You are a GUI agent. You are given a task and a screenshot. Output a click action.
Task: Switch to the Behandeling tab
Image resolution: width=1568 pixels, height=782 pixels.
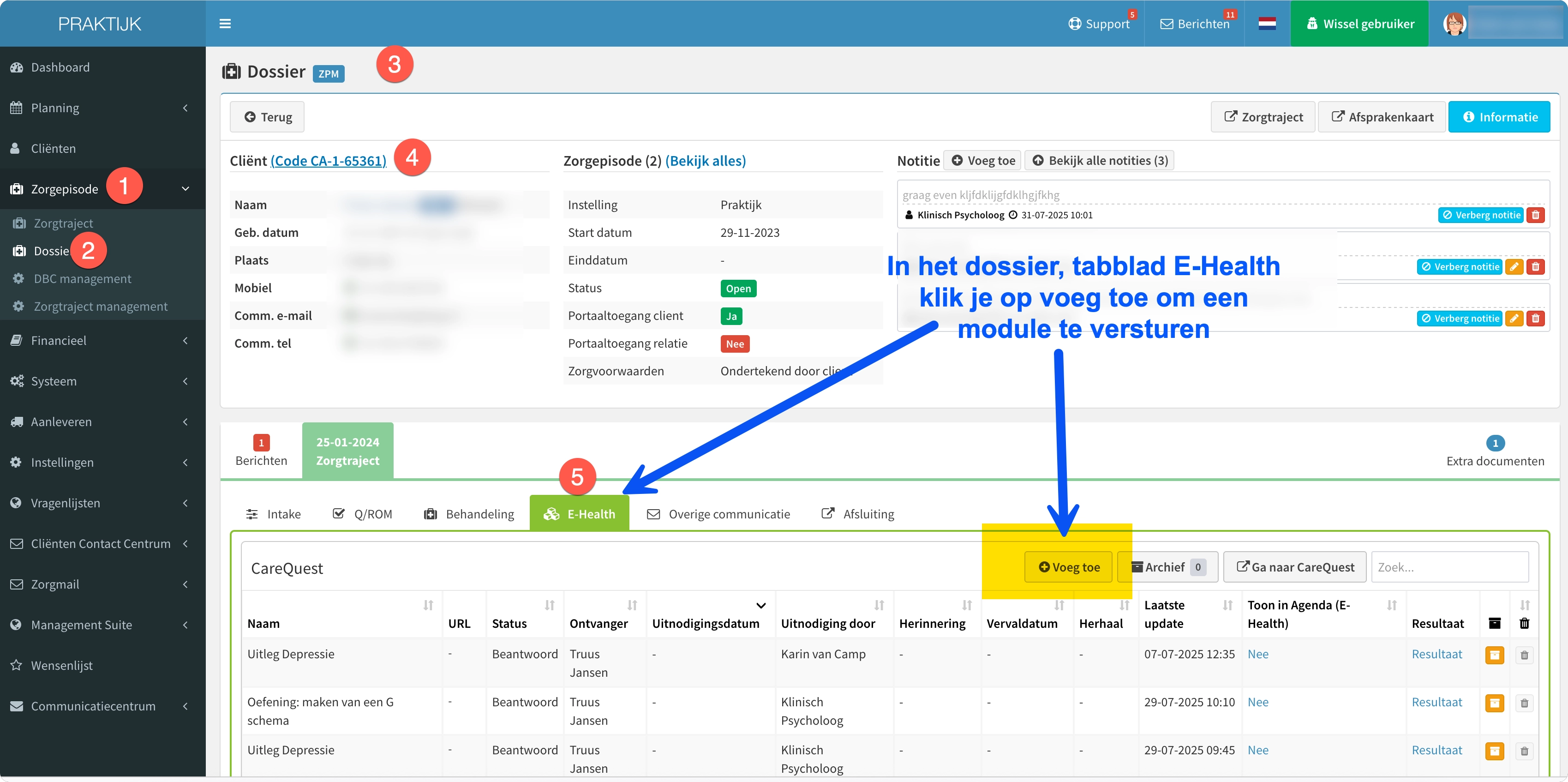[469, 514]
